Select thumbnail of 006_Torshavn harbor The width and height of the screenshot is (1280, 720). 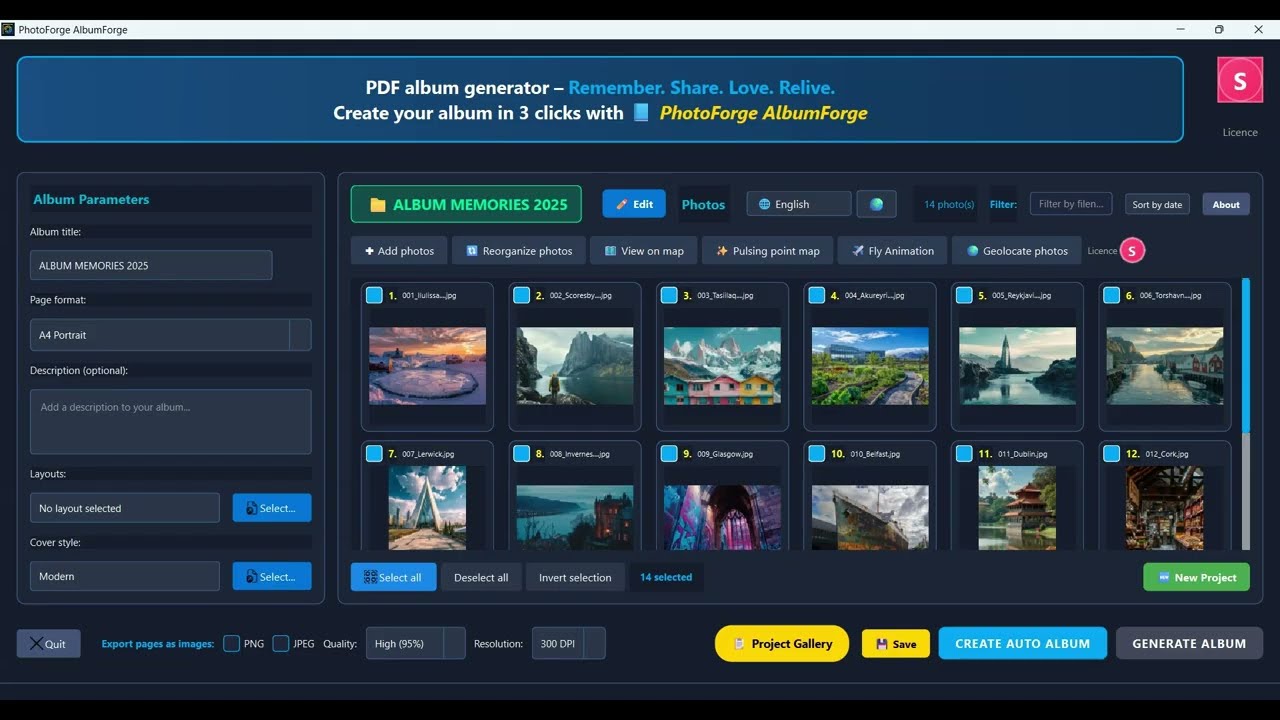point(1165,366)
